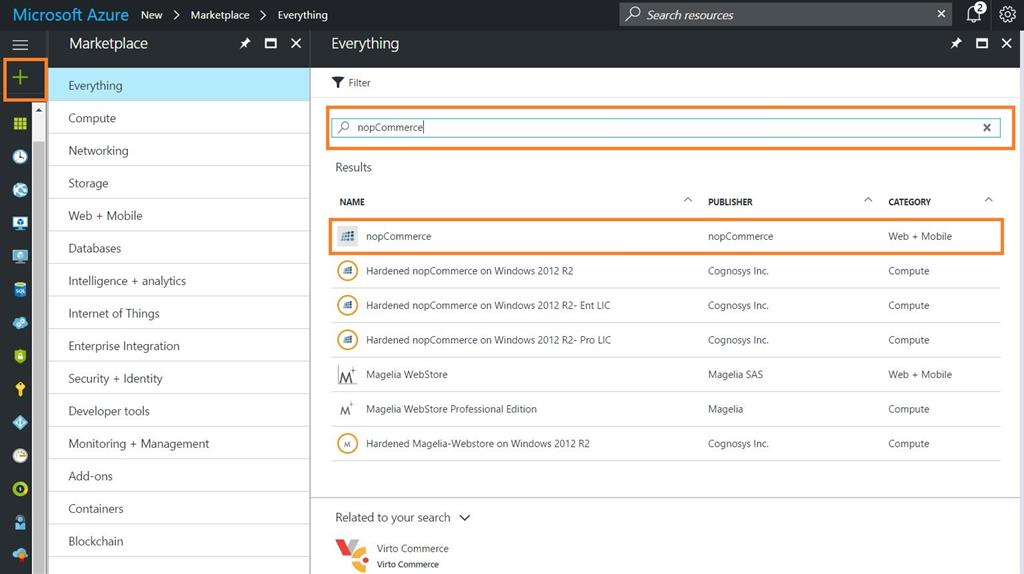Sort results by the PUBLISHER column arrow
Screen dimensions: 1024x574
point(868,200)
